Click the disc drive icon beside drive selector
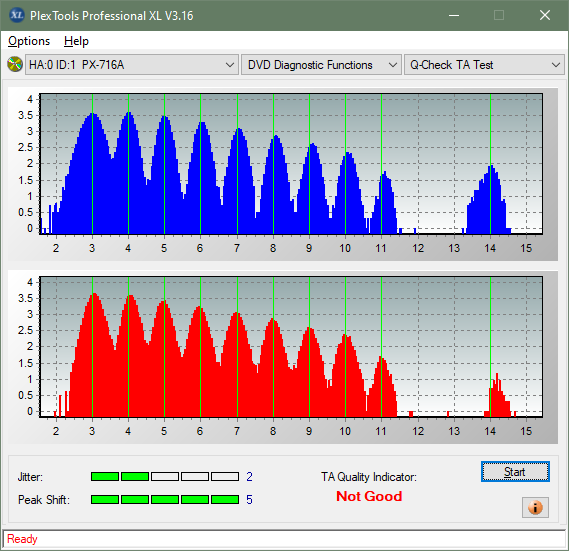Screen dimensions: 569x551 coord(15,65)
